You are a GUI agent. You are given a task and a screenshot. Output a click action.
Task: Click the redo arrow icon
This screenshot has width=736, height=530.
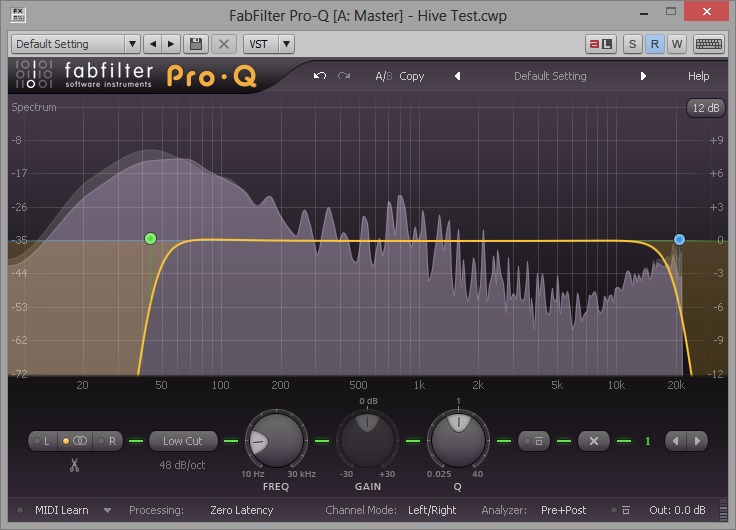pos(345,76)
